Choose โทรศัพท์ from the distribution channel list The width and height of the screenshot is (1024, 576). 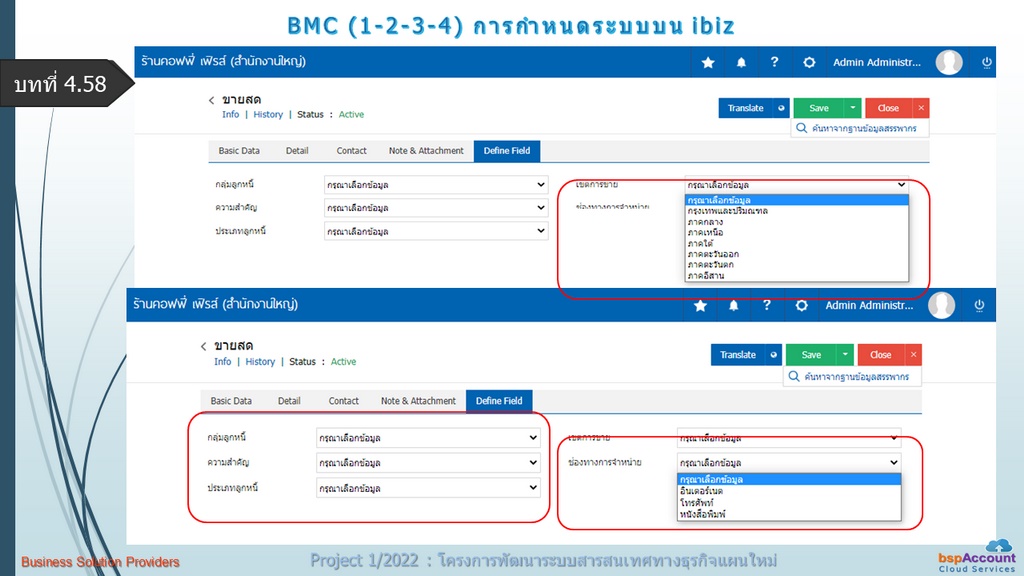(x=789, y=503)
